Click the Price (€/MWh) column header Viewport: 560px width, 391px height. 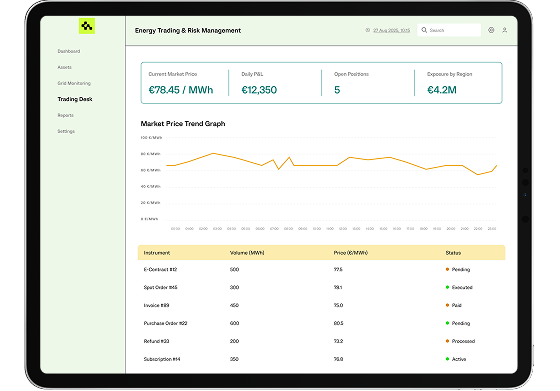tap(350, 253)
